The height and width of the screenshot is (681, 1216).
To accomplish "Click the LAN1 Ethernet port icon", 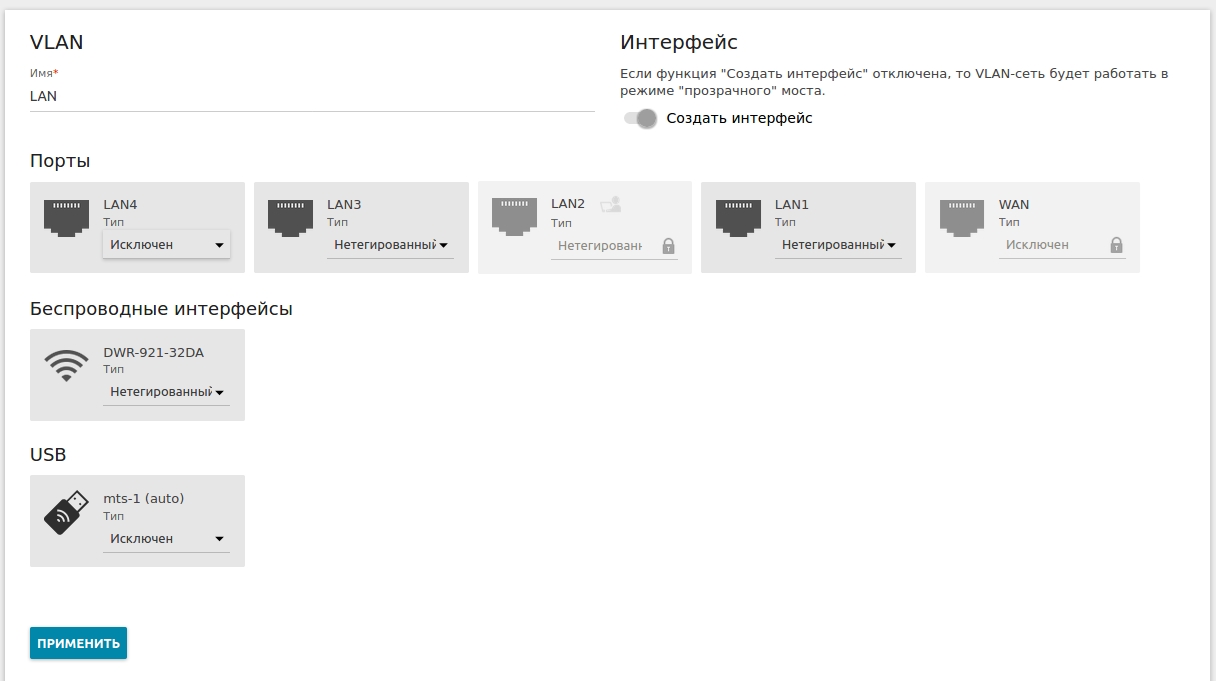I will tap(738, 218).
